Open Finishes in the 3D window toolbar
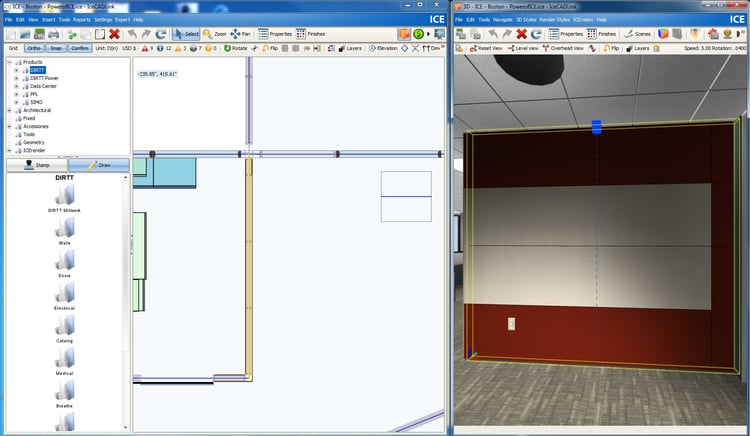Image resolution: width=750 pixels, height=436 pixels. click(x=601, y=34)
